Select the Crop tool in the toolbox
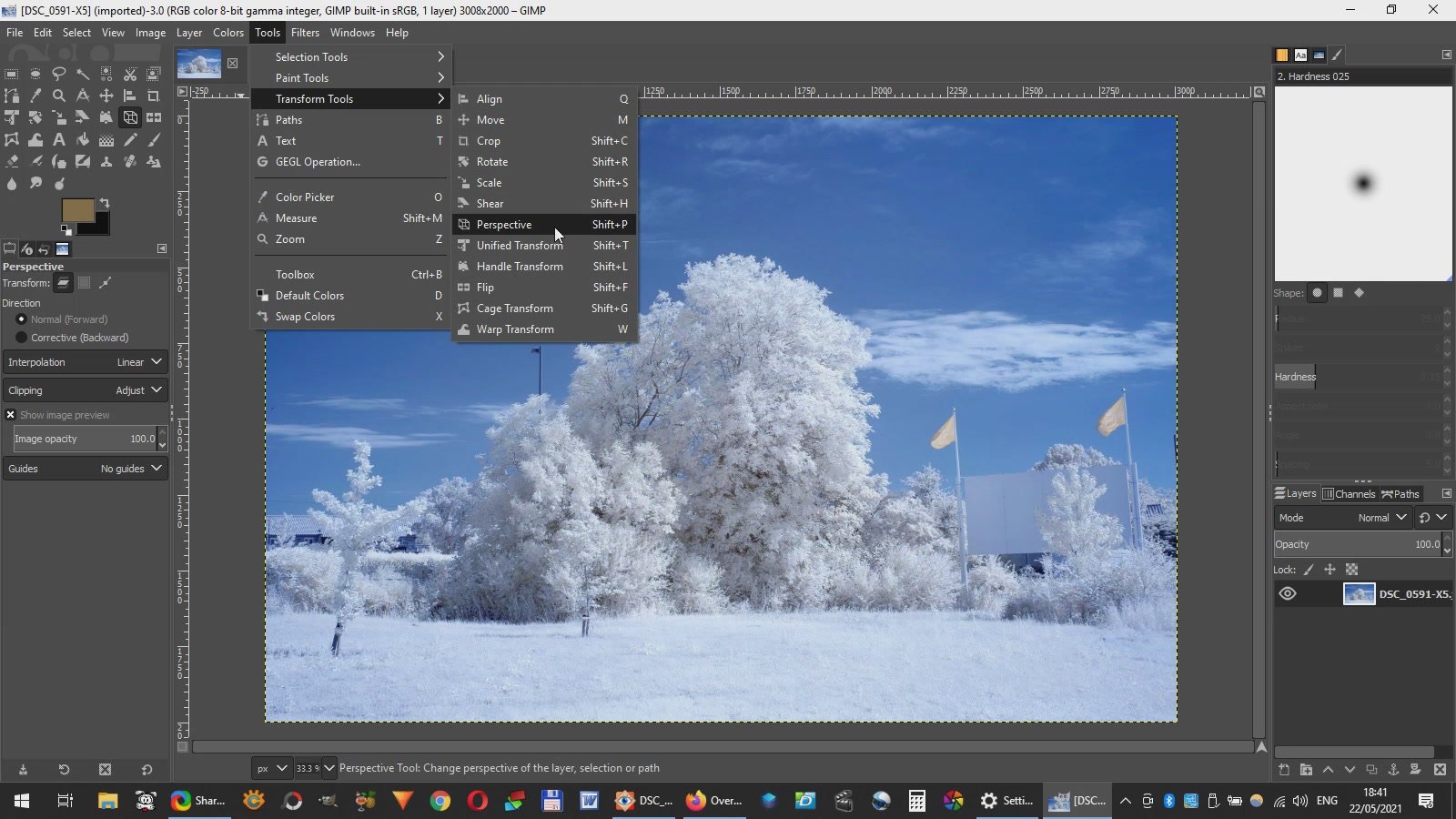The image size is (1456, 819). click(154, 96)
